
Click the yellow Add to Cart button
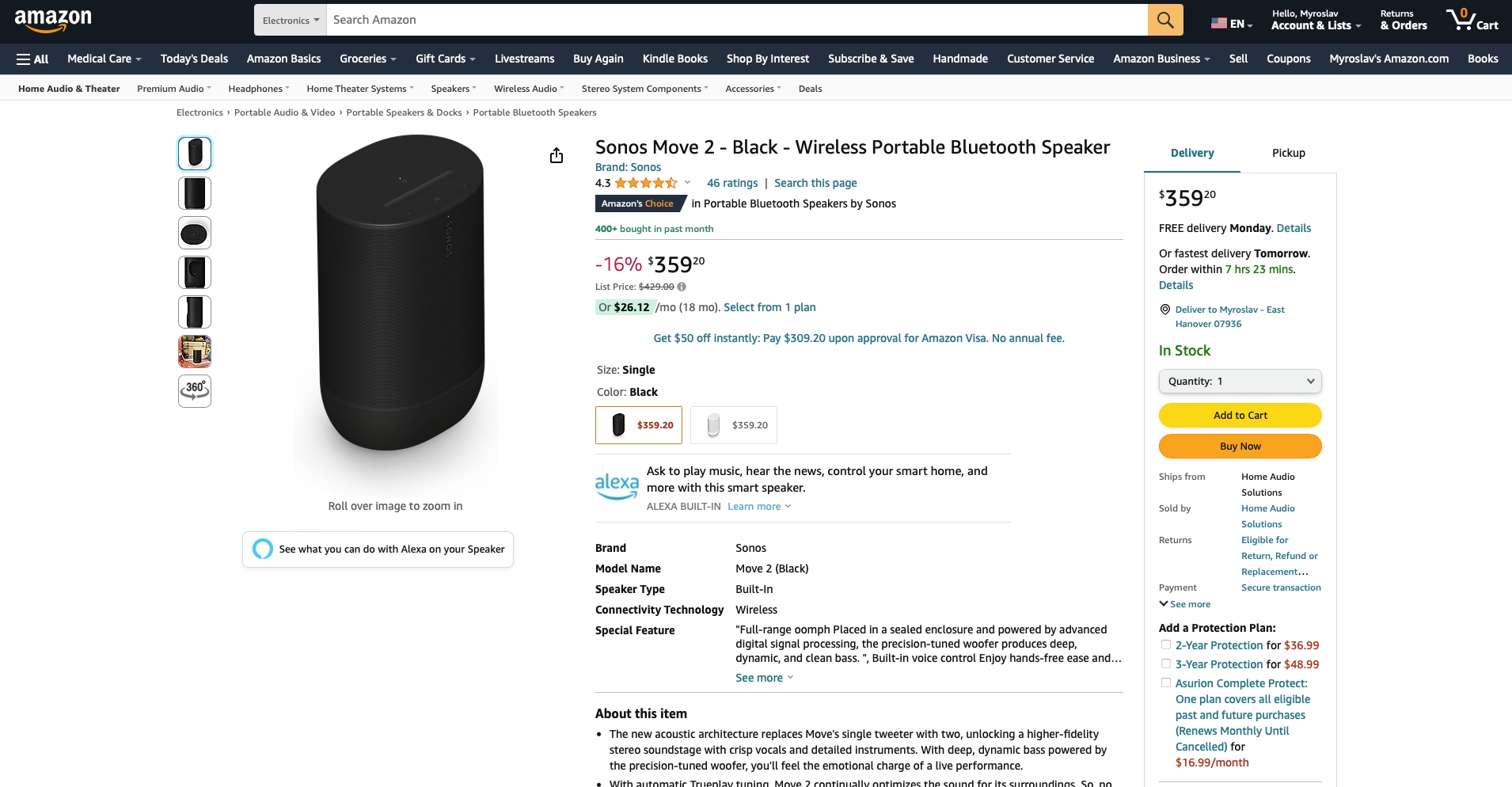click(x=1240, y=415)
